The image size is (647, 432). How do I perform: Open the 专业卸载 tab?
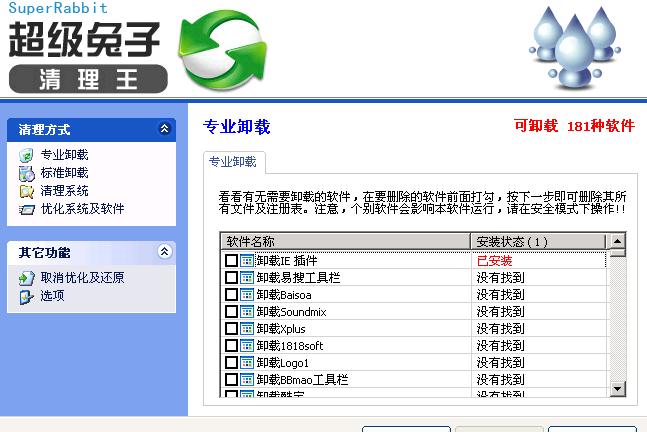pyautogui.click(x=233, y=162)
